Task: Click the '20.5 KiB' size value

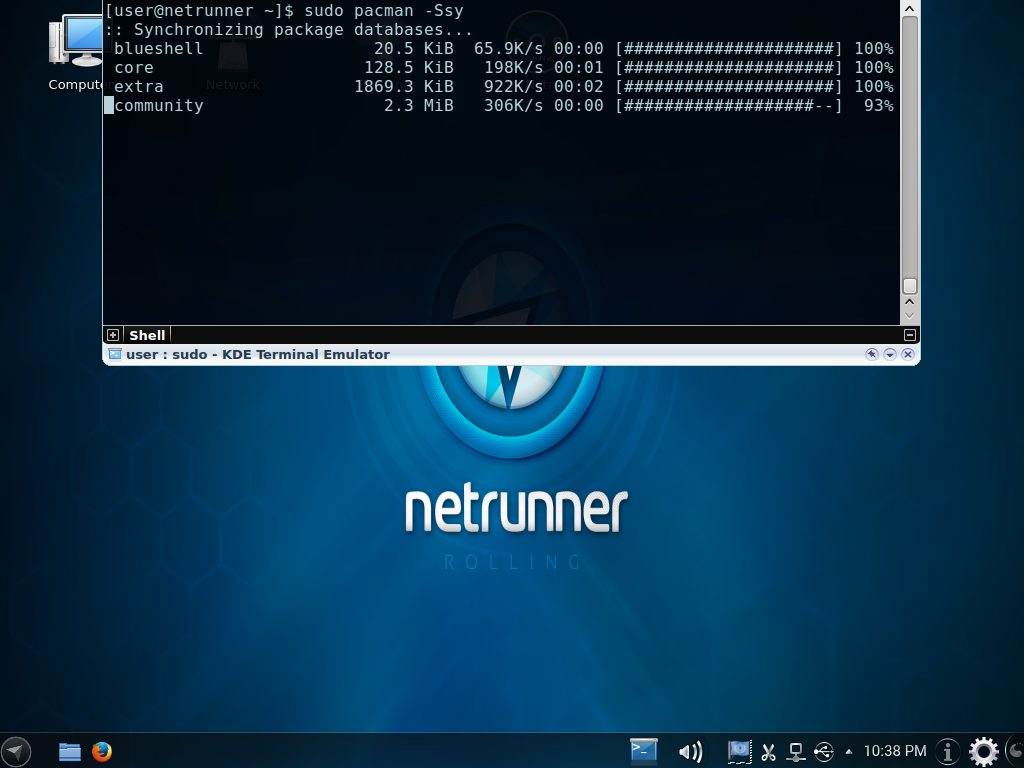Action: (413, 48)
